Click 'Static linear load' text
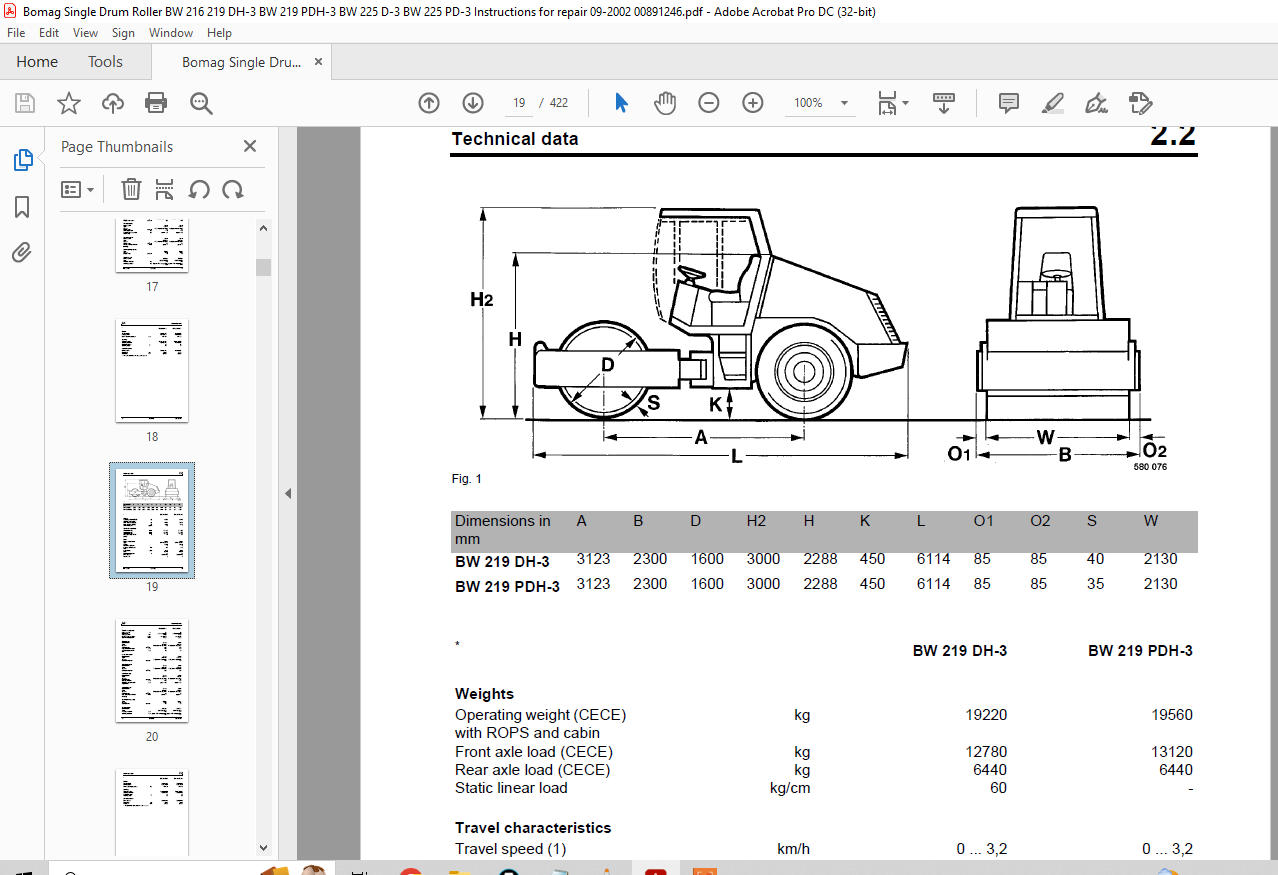The width and height of the screenshot is (1278, 875). click(x=511, y=788)
